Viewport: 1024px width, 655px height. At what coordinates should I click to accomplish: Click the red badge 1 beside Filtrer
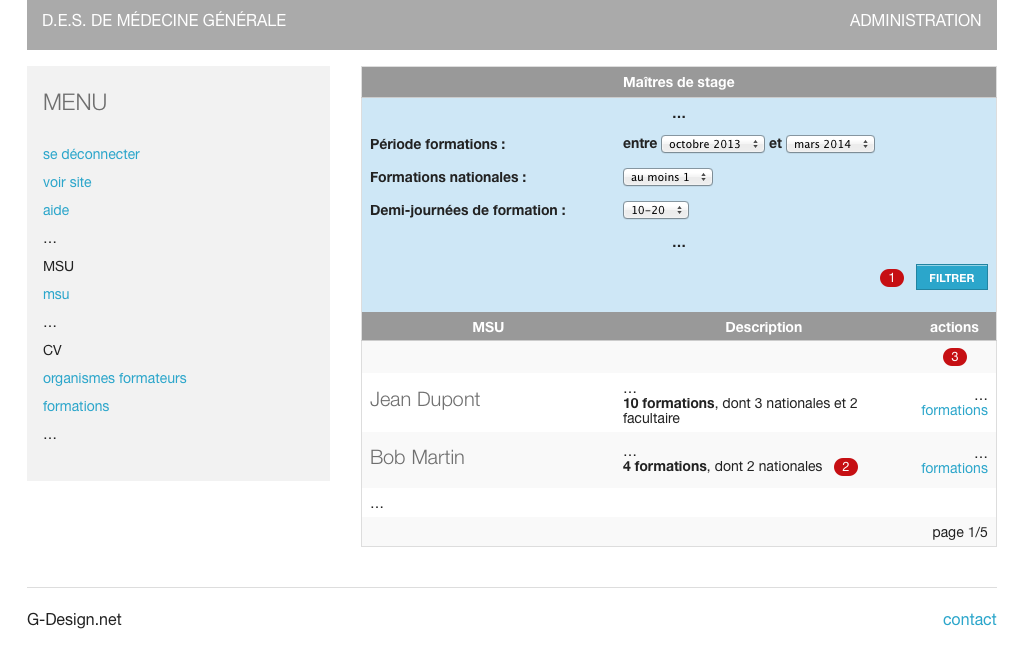coord(891,278)
